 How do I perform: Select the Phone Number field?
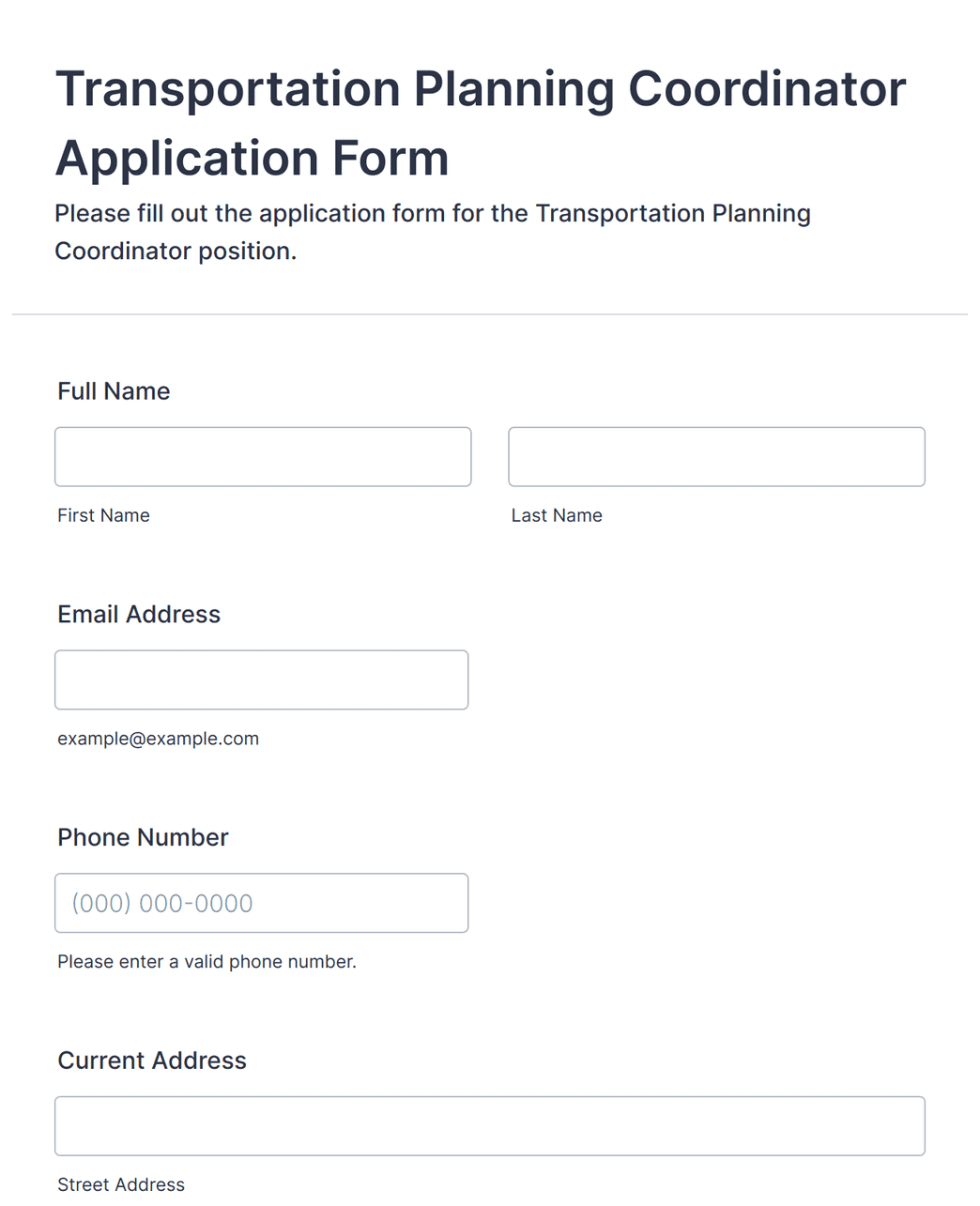click(261, 903)
